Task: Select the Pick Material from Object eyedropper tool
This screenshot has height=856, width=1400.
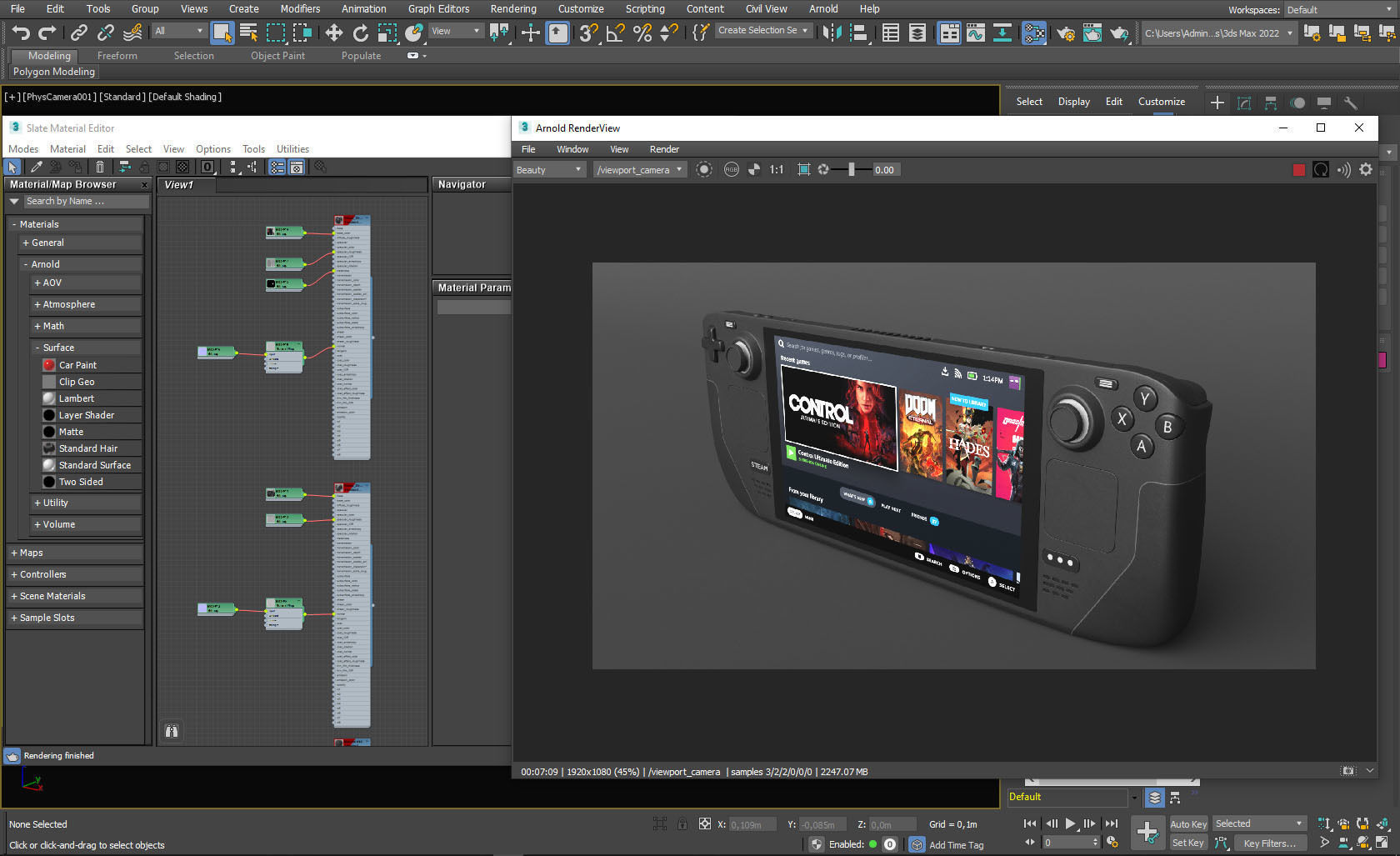Action: pos(37,167)
